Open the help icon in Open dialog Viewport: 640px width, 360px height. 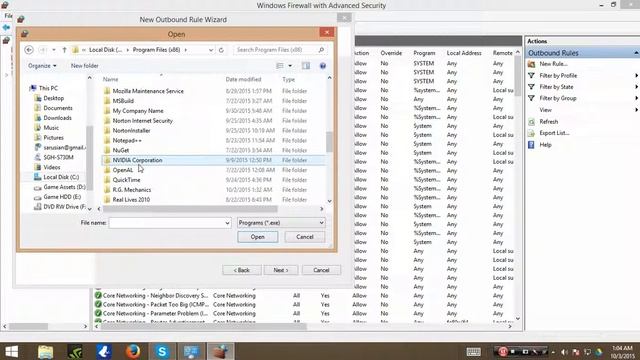(x=322, y=66)
